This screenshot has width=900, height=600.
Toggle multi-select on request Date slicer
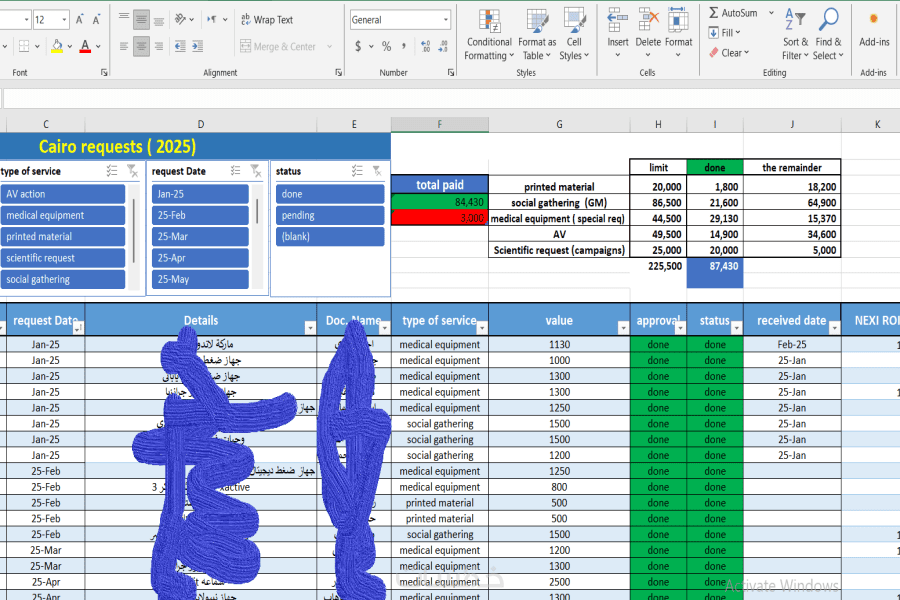point(235,171)
